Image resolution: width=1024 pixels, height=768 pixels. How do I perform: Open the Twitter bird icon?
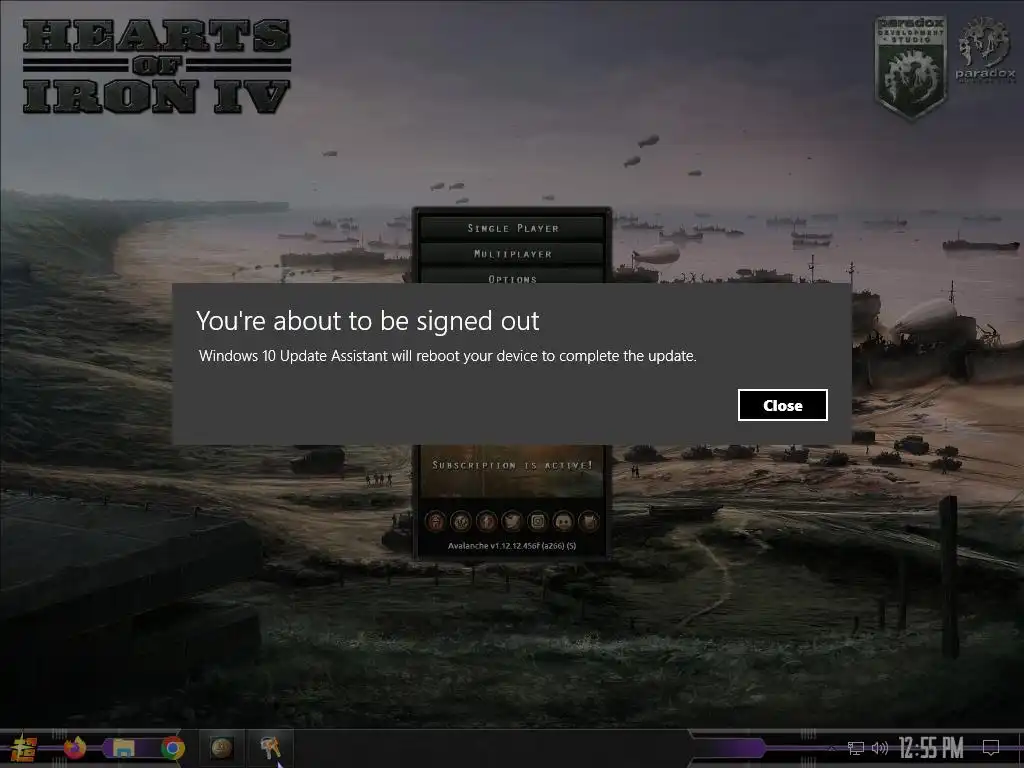(511, 521)
